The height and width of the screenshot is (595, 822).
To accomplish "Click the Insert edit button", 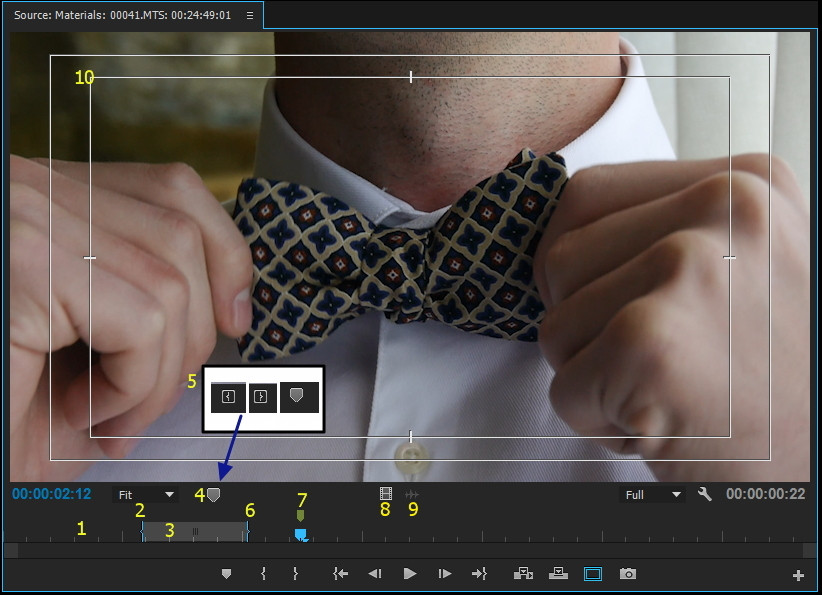I will click(x=523, y=574).
